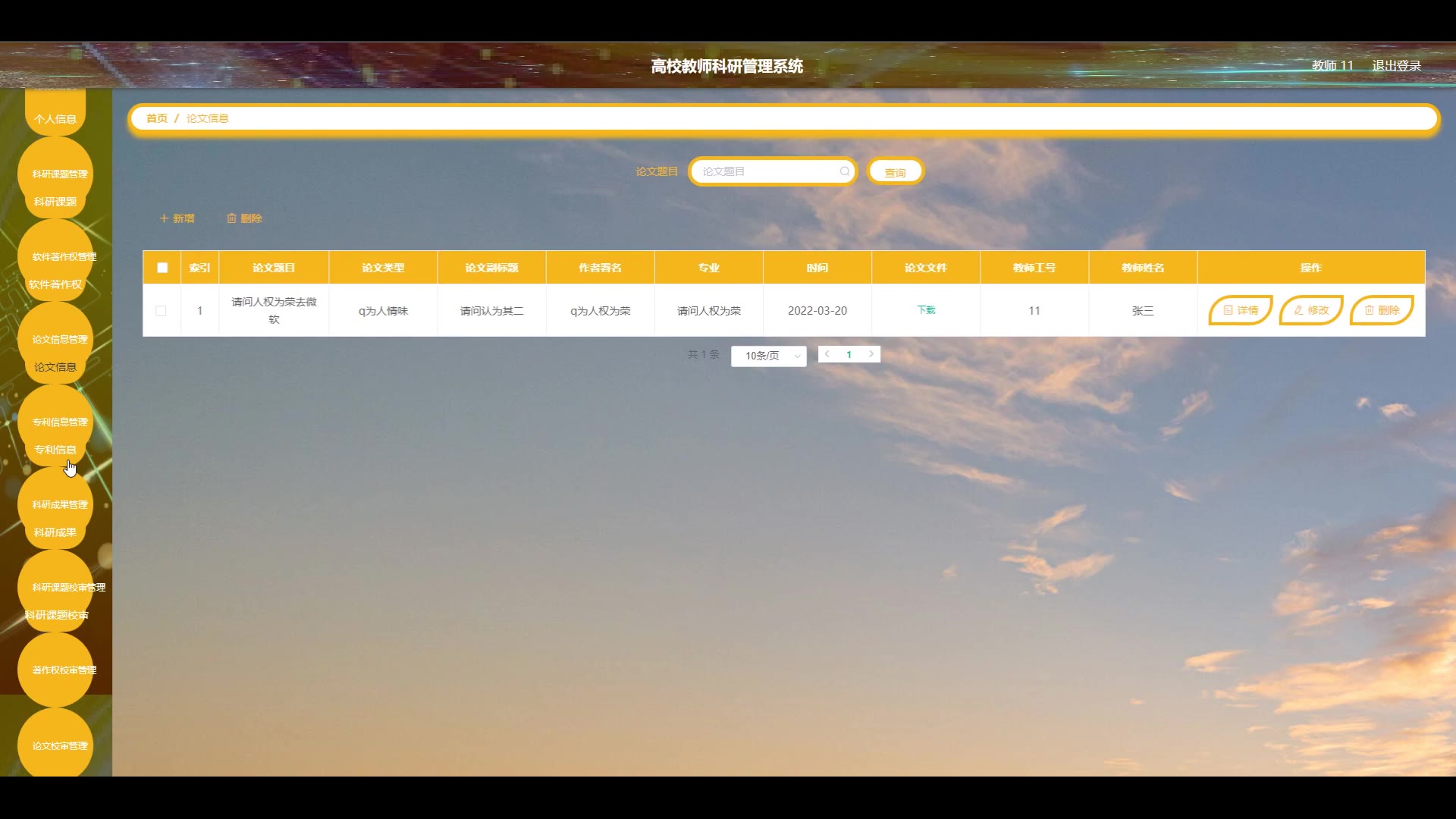The height and width of the screenshot is (819, 1456).
Task: Click the row's 删除 trash button
Action: 1381,310
